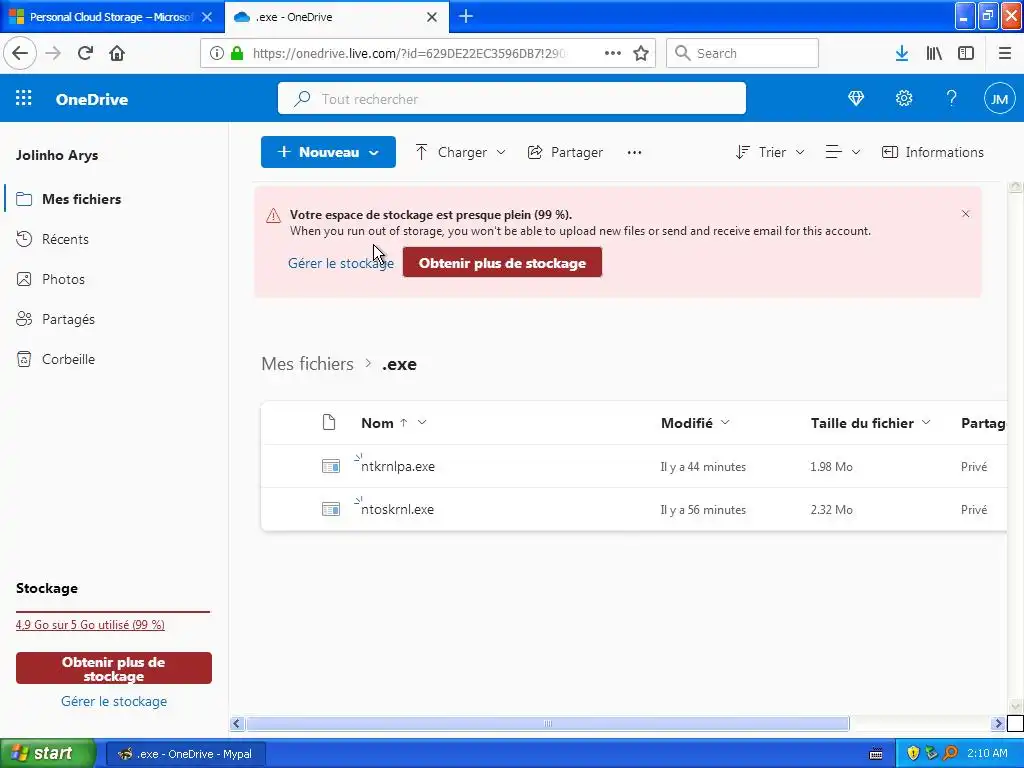Select the .exe - OneDrive - Mypal taskbar item
This screenshot has width=1024, height=768.
pos(185,754)
